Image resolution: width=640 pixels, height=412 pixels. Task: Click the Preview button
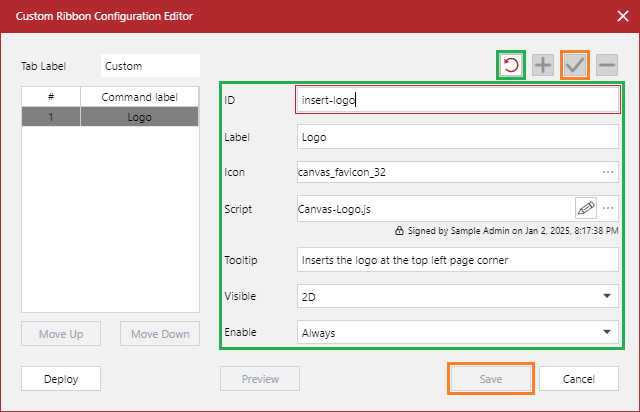pos(260,379)
